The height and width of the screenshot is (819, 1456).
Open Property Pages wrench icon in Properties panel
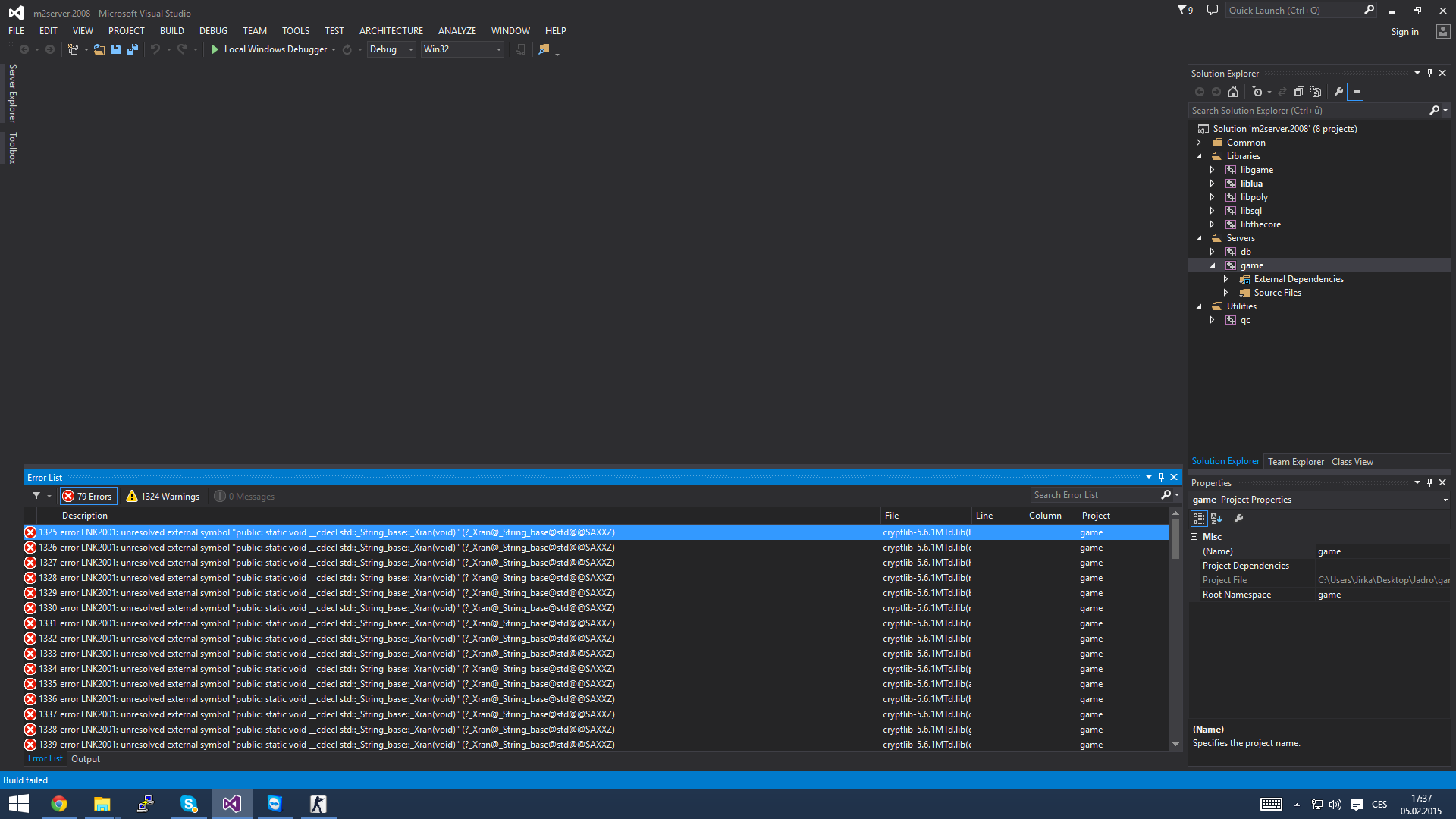click(1238, 519)
